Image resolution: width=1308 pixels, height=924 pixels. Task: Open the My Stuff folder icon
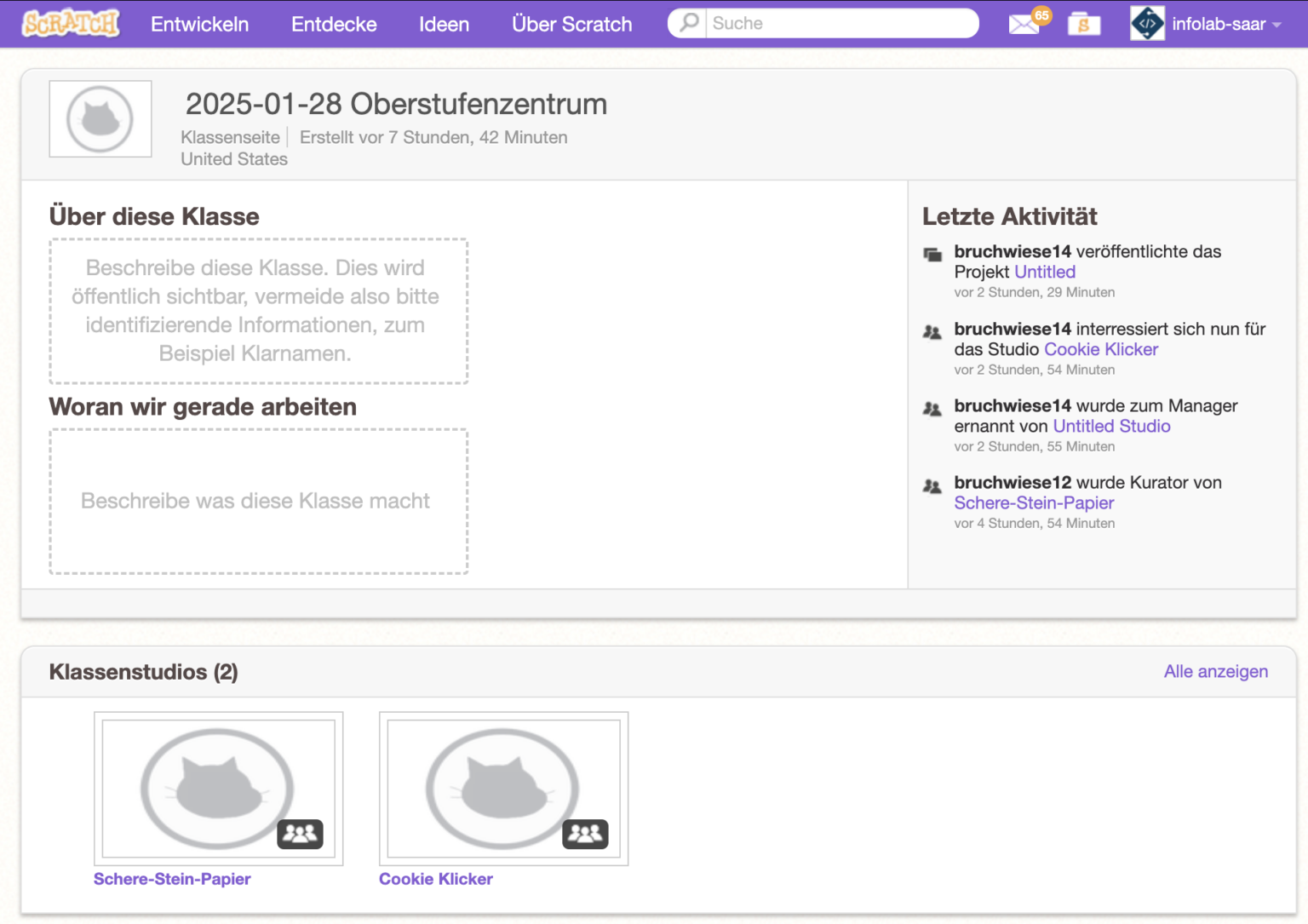pyautogui.click(x=1083, y=24)
